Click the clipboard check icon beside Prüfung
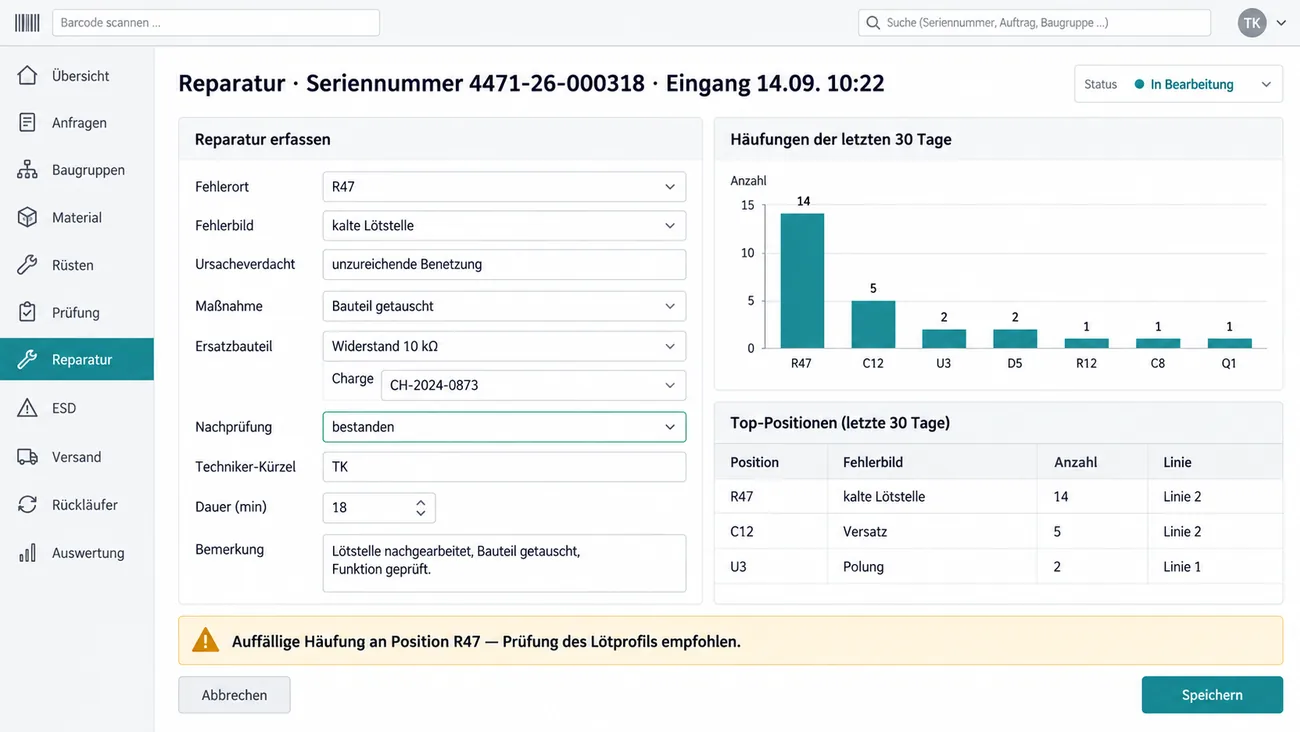1300x732 pixels. (27, 312)
